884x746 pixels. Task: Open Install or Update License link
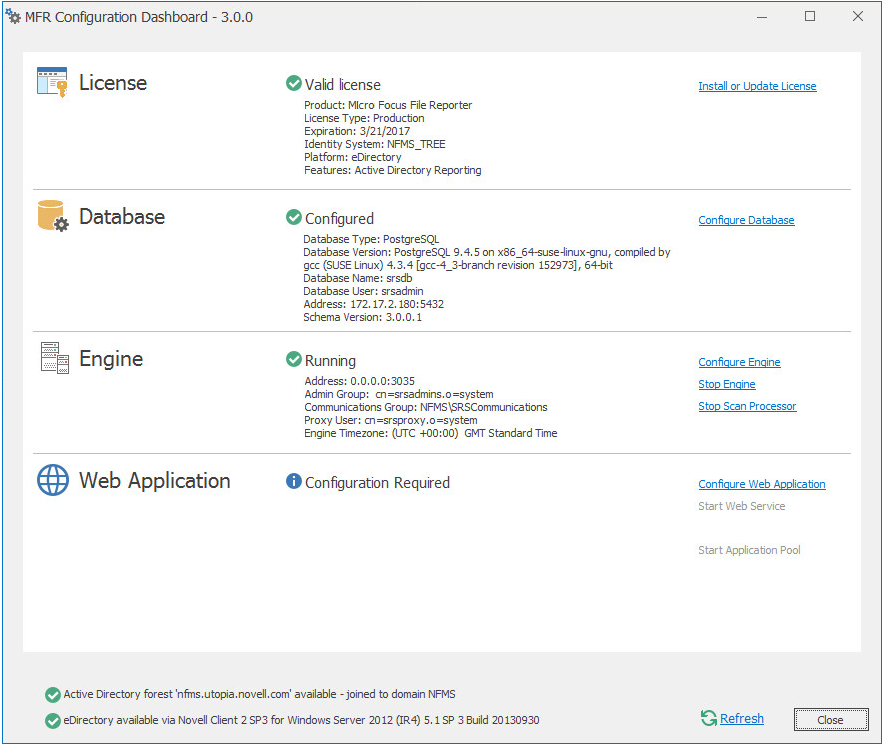[x=757, y=87]
